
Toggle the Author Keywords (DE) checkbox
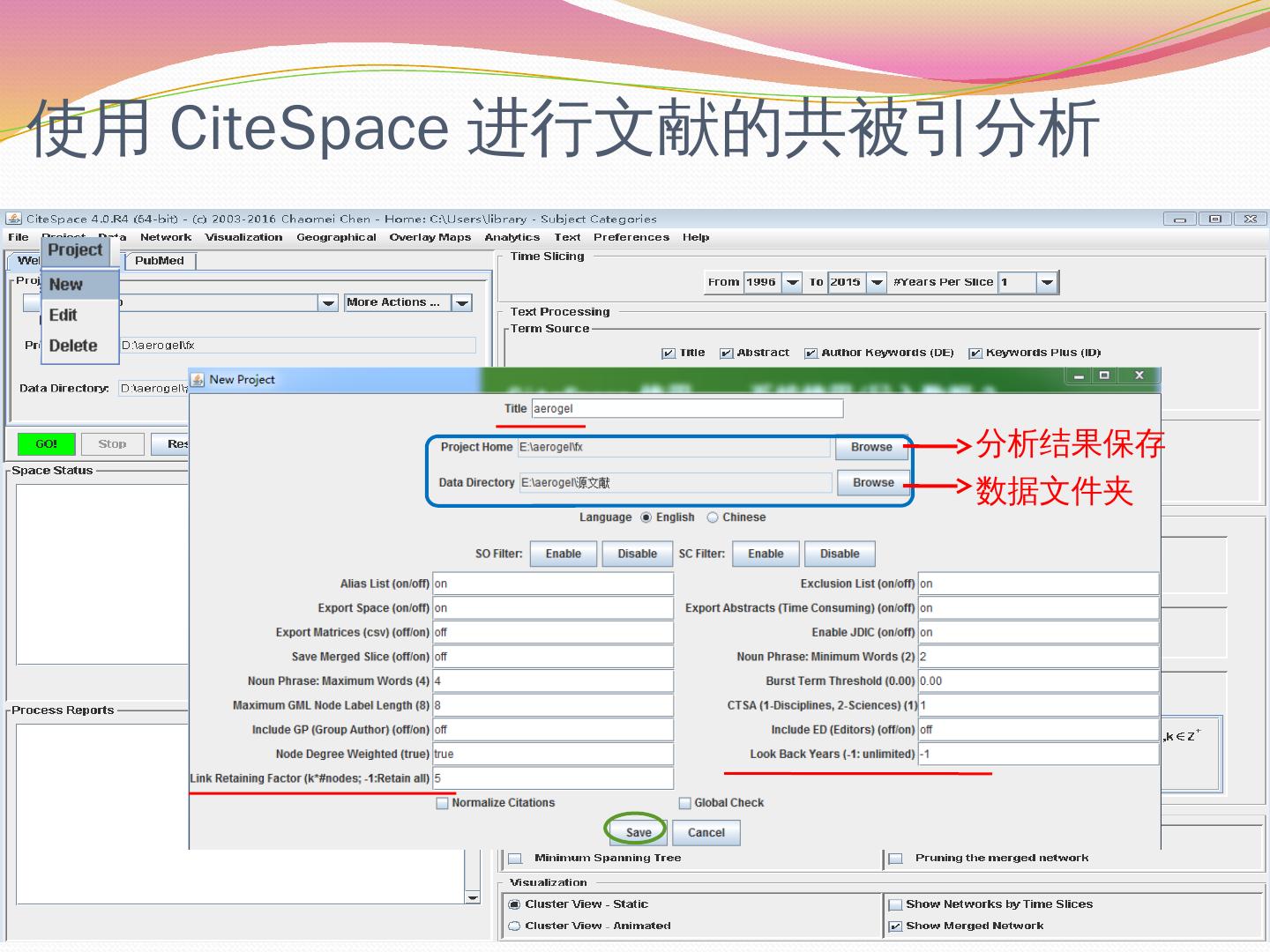click(x=811, y=353)
